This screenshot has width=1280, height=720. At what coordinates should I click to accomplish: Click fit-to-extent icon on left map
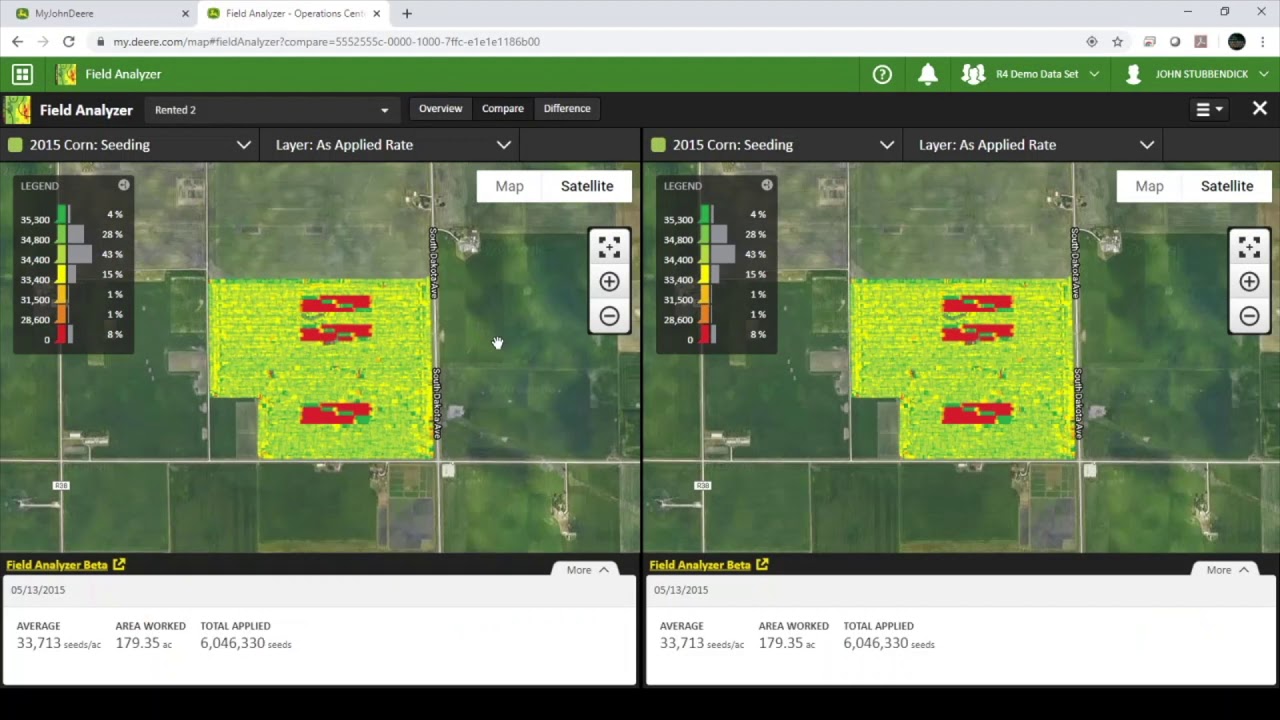click(x=609, y=247)
